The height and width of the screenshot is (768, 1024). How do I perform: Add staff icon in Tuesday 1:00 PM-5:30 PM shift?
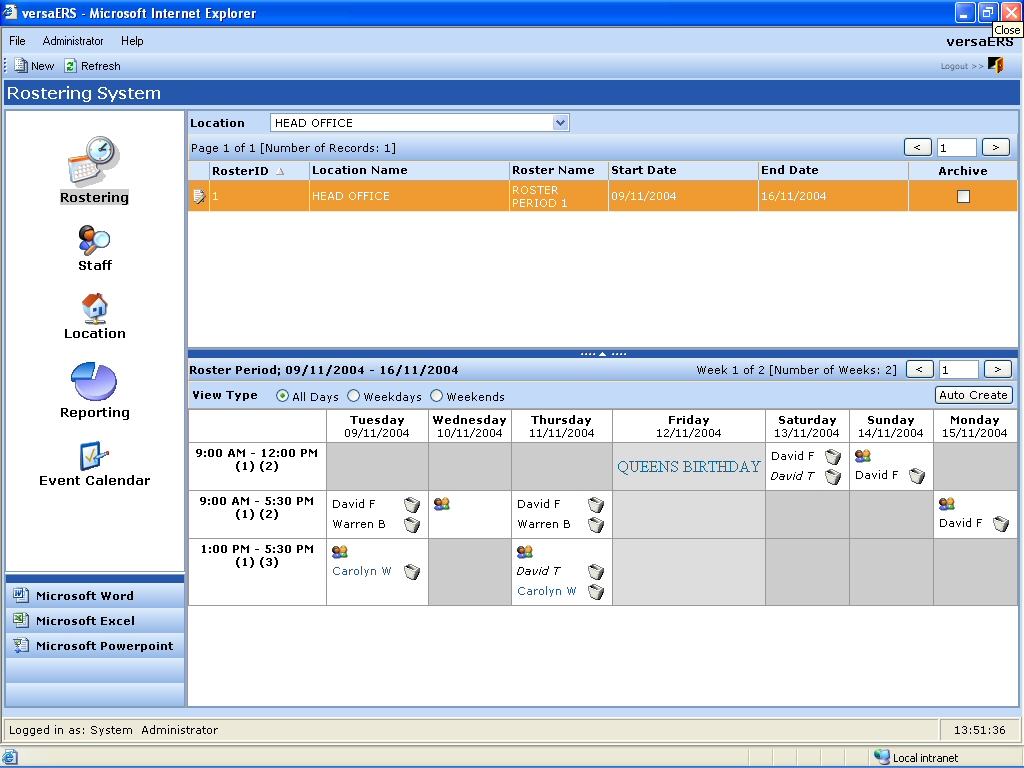340,551
